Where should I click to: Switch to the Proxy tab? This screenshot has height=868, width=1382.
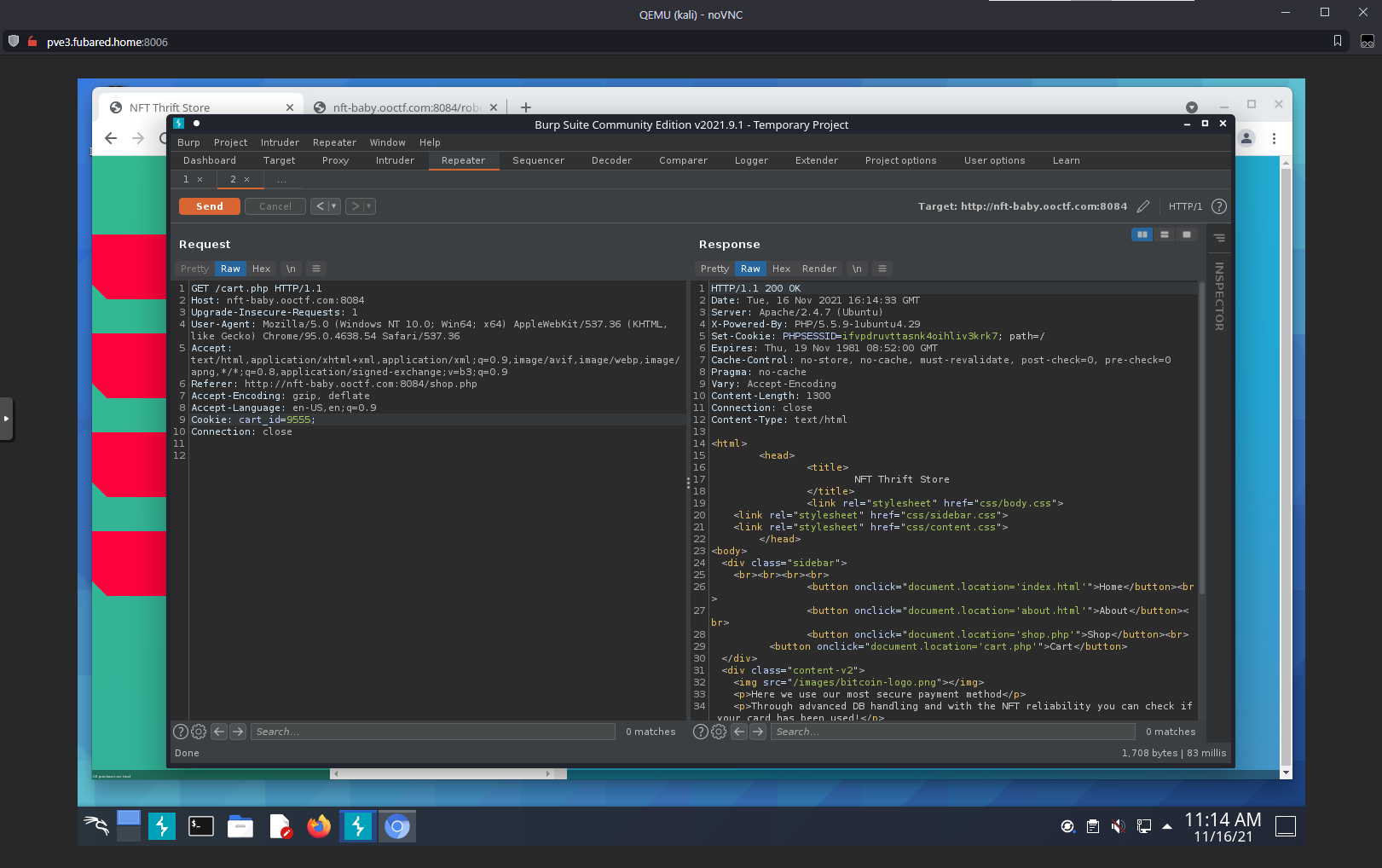point(335,160)
